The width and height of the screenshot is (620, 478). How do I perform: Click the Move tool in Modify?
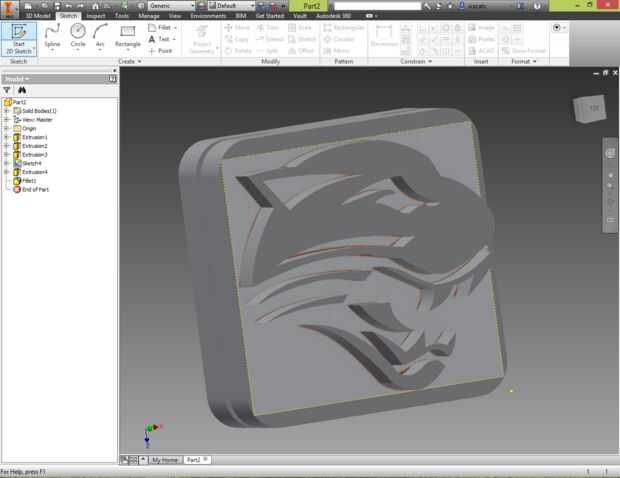(x=237, y=27)
